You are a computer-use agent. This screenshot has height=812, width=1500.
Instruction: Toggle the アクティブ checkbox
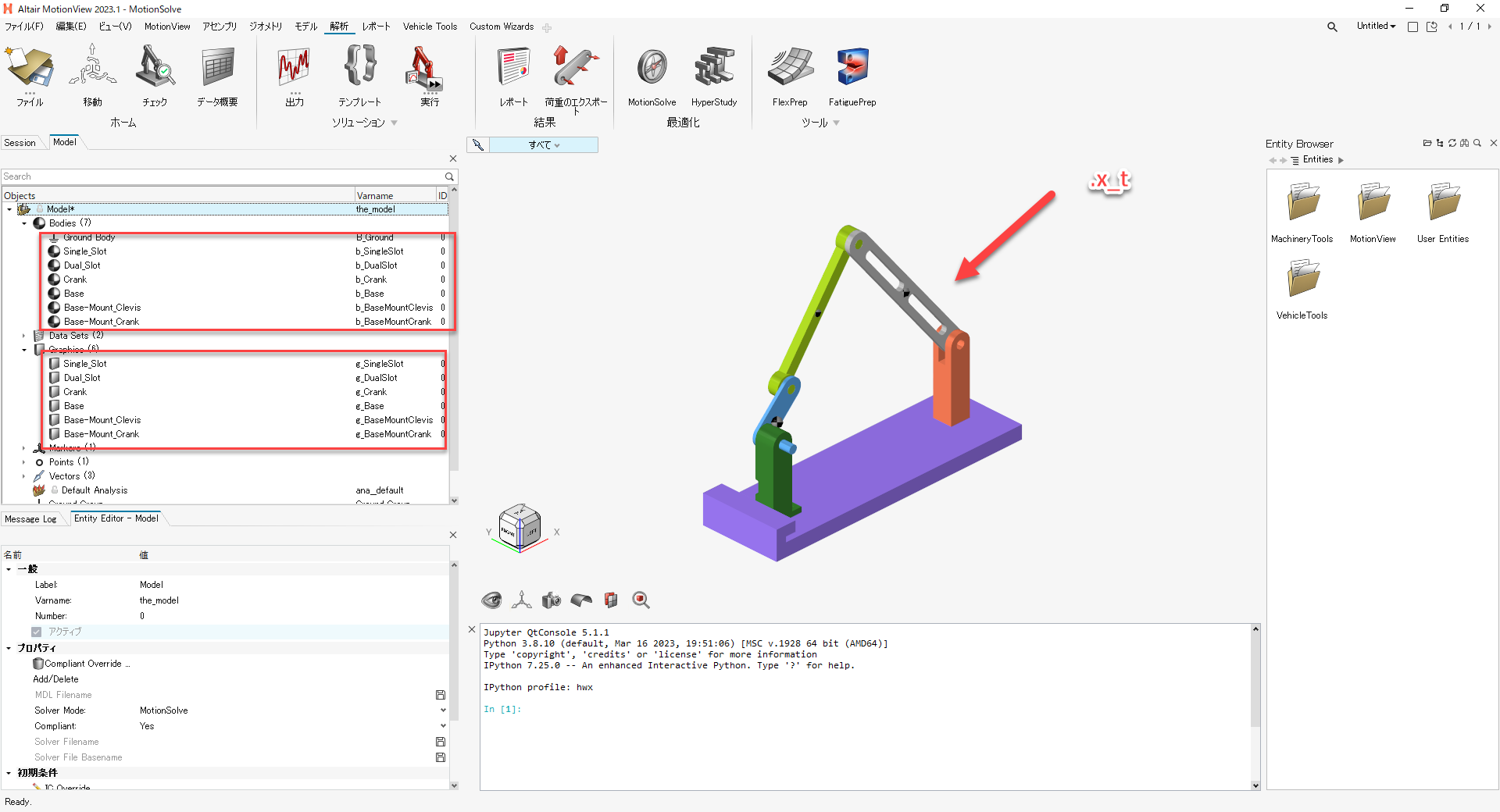37,632
